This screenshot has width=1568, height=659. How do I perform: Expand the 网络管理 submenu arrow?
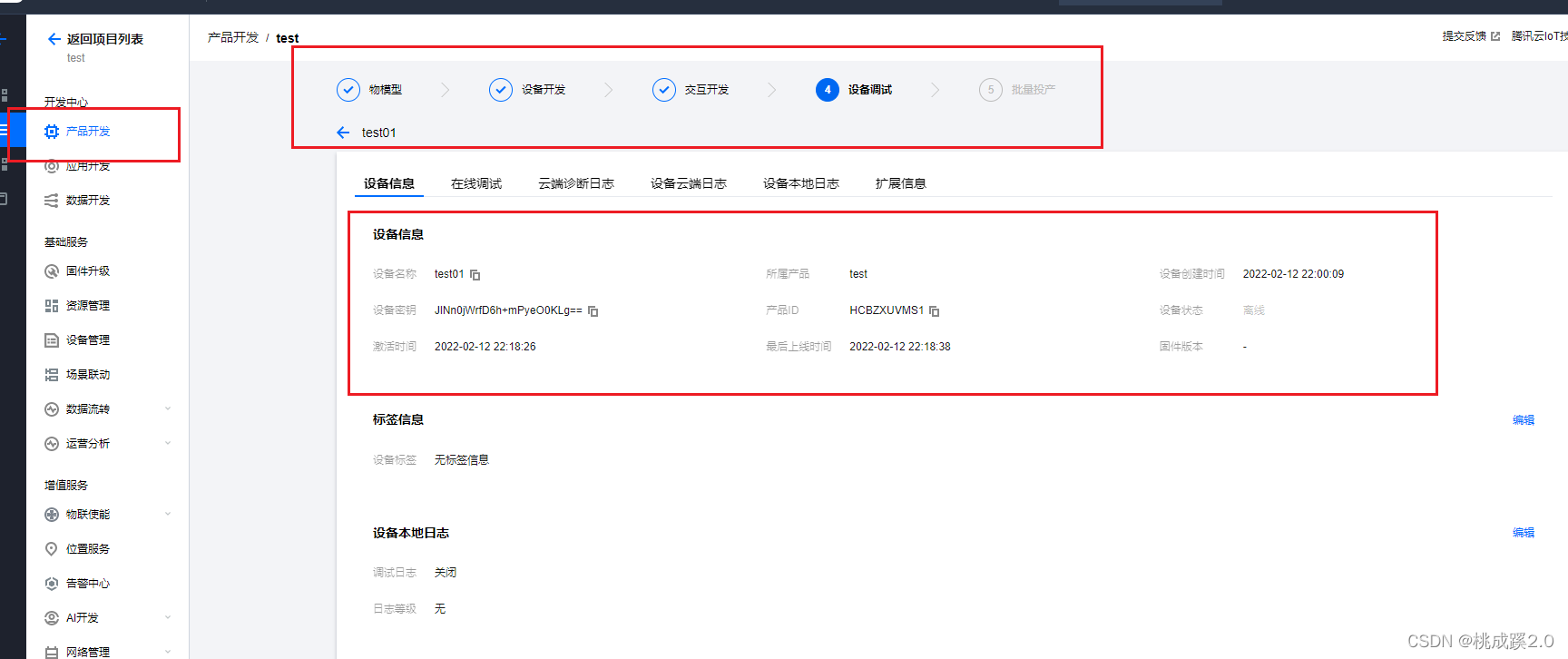(x=168, y=652)
